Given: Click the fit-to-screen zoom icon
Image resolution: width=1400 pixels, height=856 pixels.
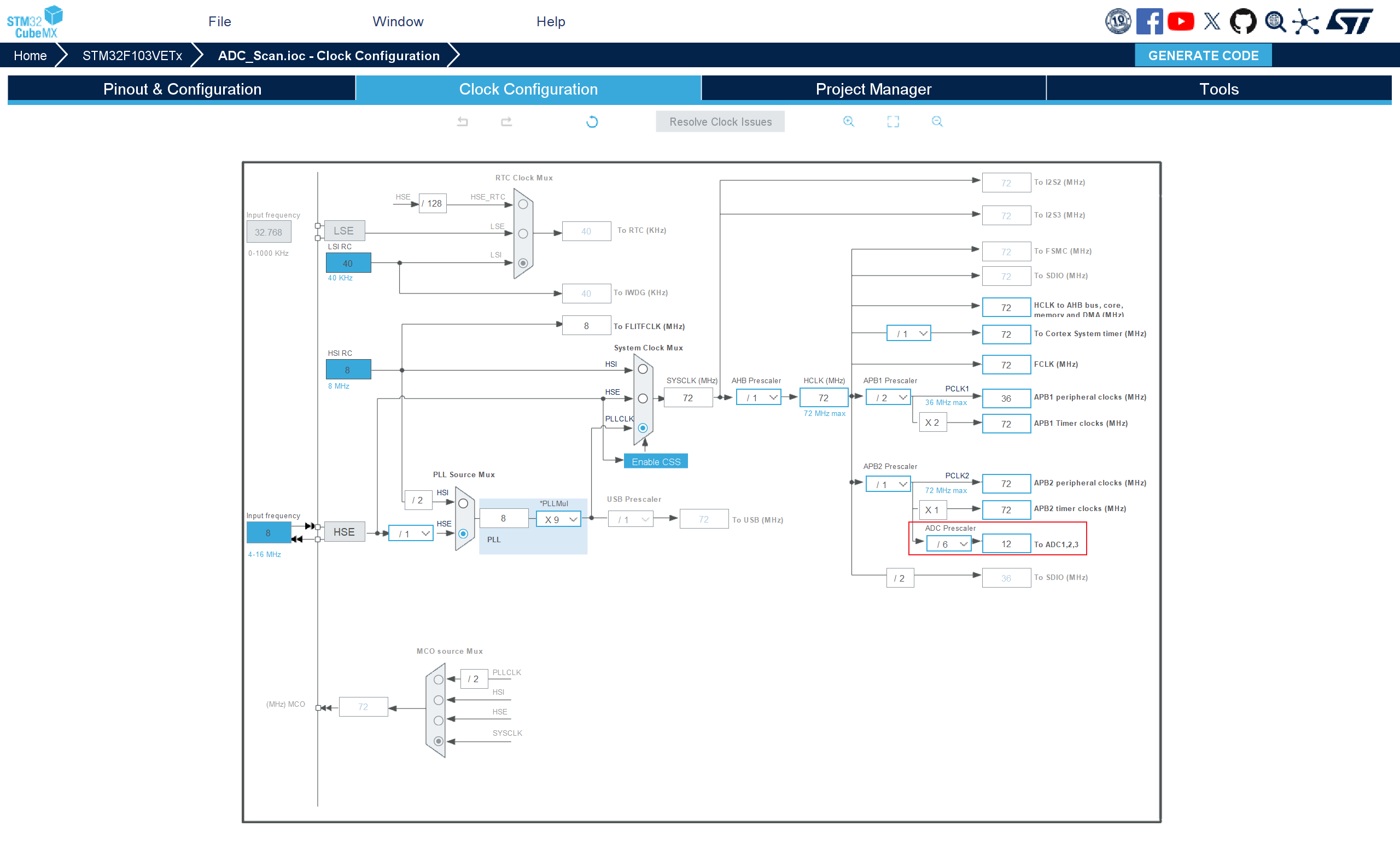Looking at the screenshot, I should [x=892, y=121].
